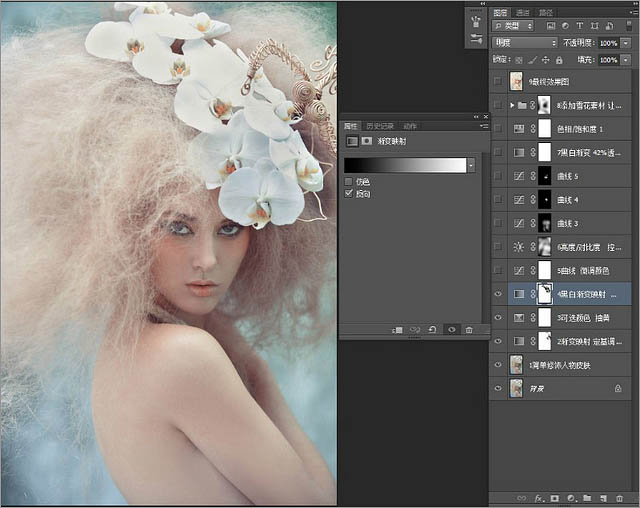The width and height of the screenshot is (640, 508).
Task: Click the delete layer trash icon in Layers panel
Action: (x=619, y=497)
